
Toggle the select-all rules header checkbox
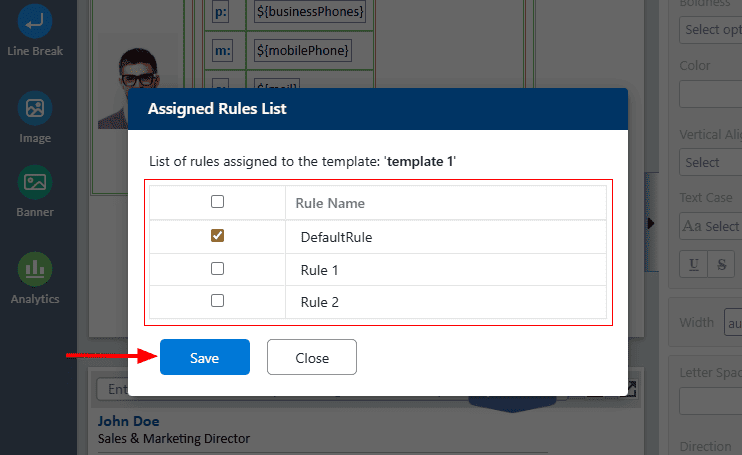(217, 202)
